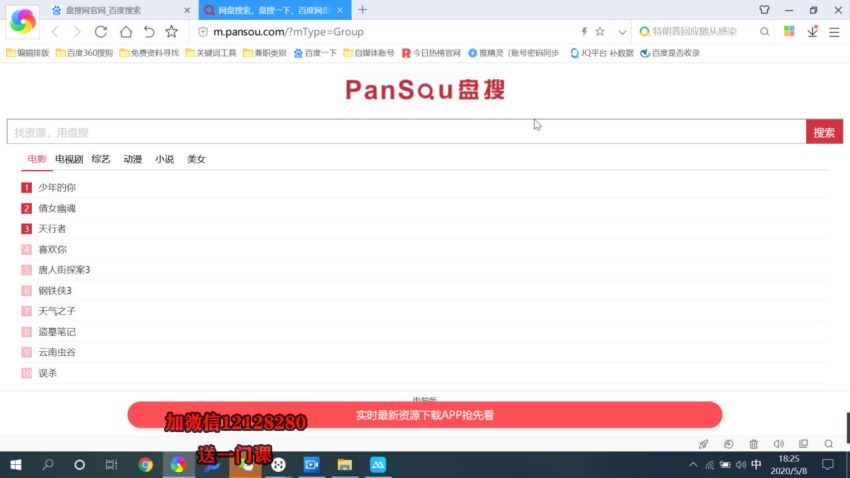850x478 pixels.
Task: Open the browser downloads icon
Action: tap(812, 31)
